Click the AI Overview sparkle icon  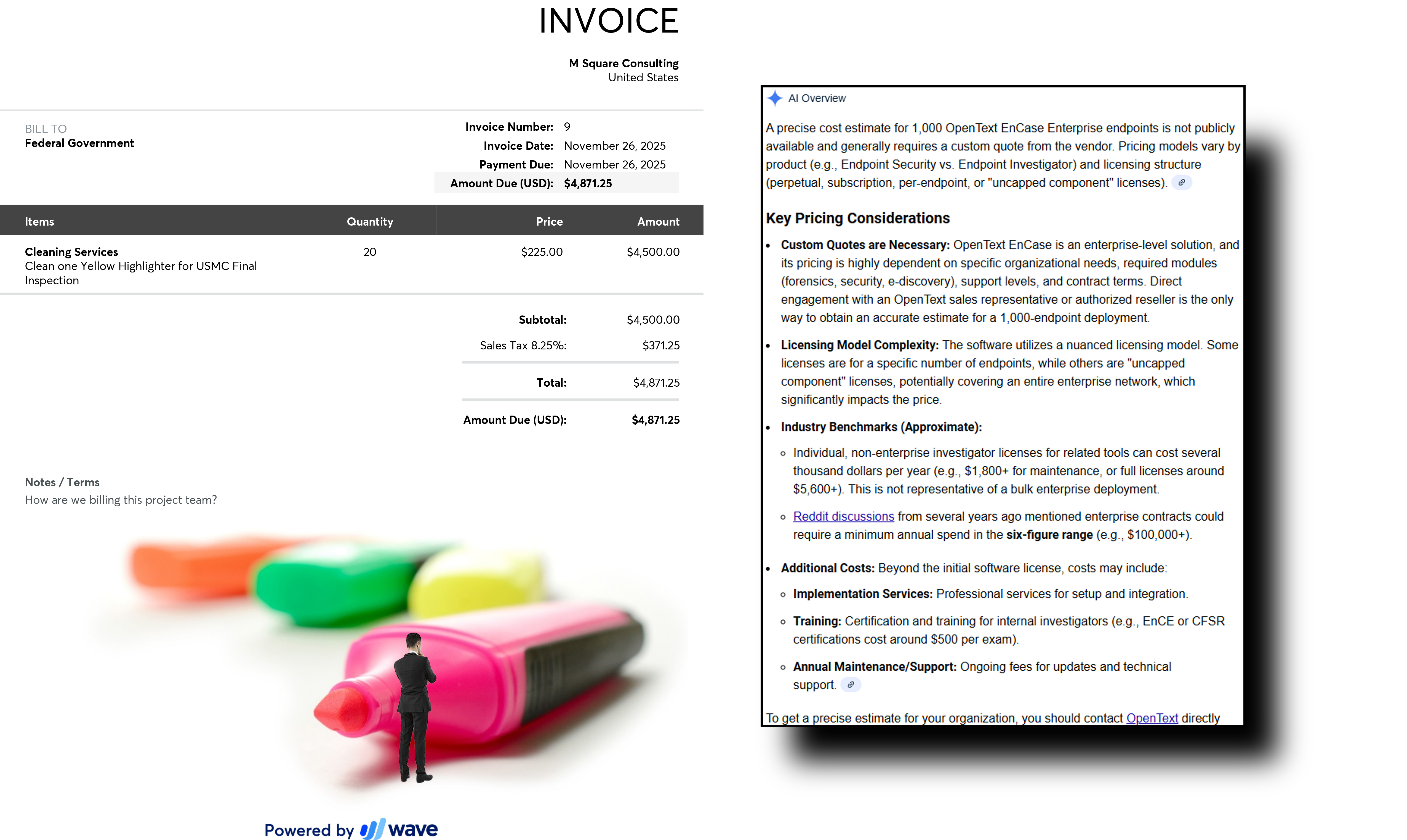click(x=775, y=98)
